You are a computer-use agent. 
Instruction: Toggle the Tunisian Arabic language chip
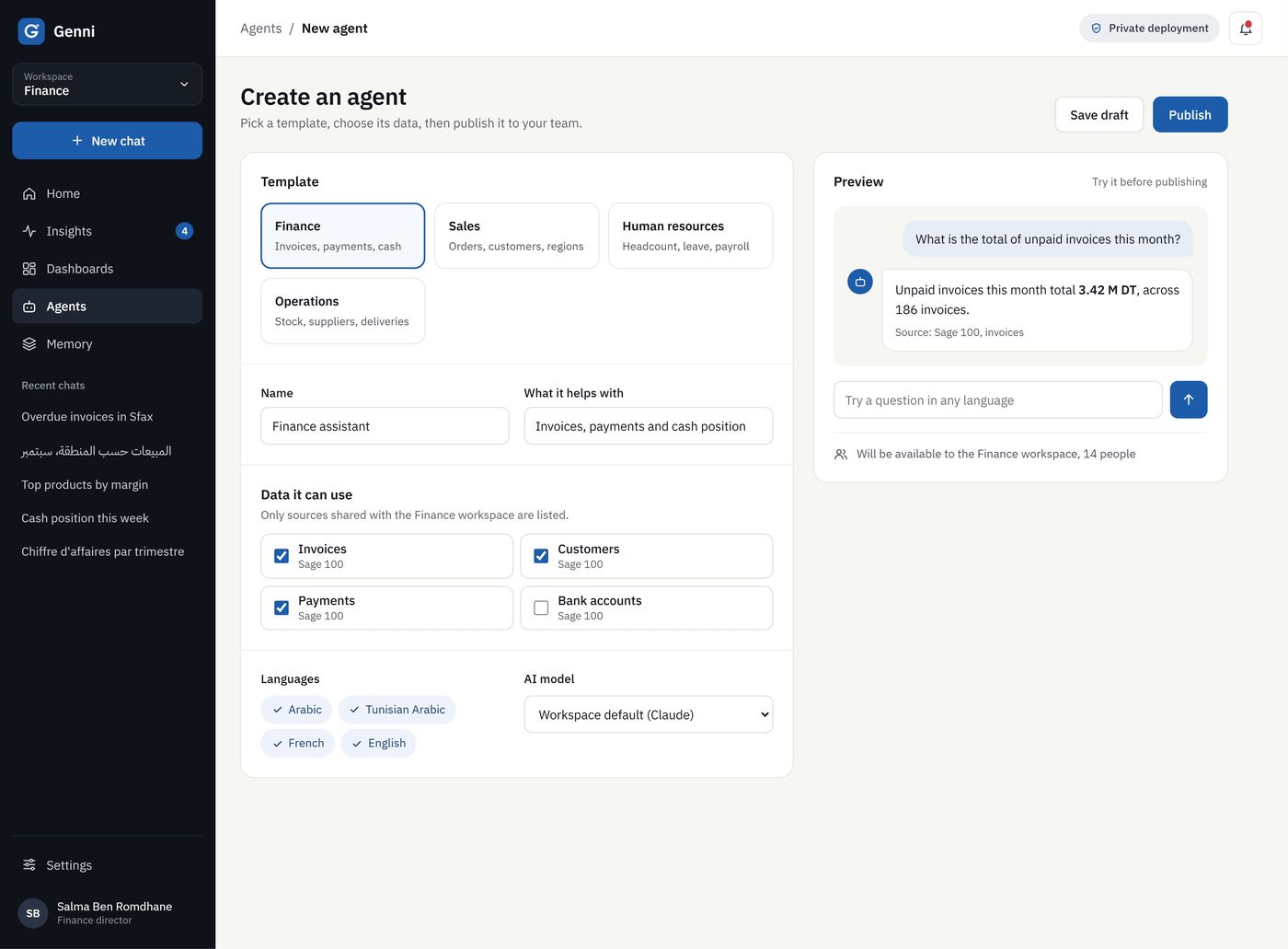point(397,710)
